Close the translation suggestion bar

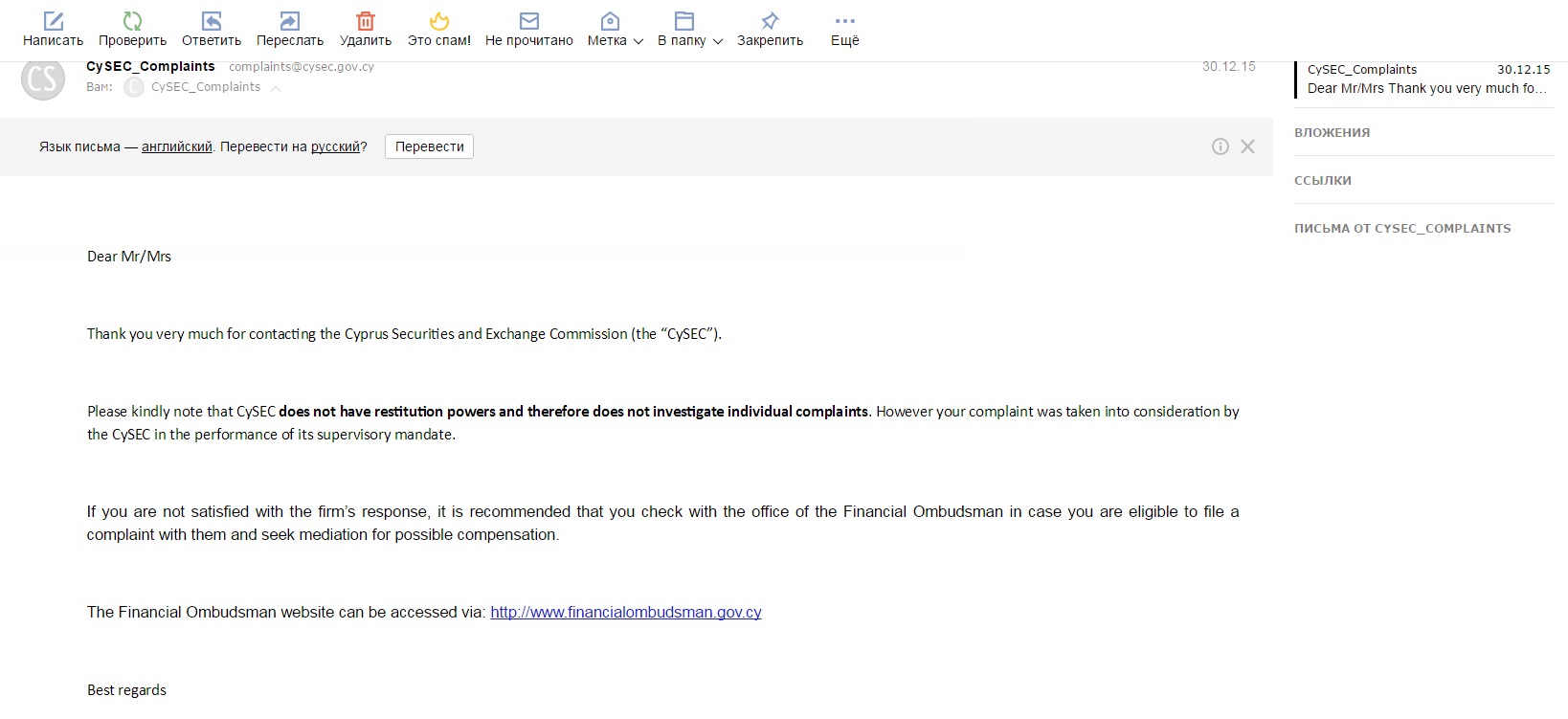[1247, 146]
